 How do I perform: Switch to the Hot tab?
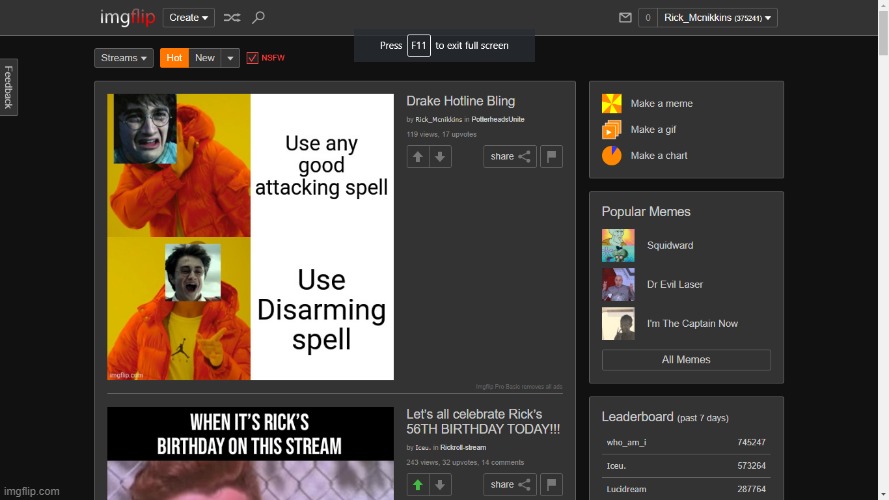pyautogui.click(x=174, y=58)
